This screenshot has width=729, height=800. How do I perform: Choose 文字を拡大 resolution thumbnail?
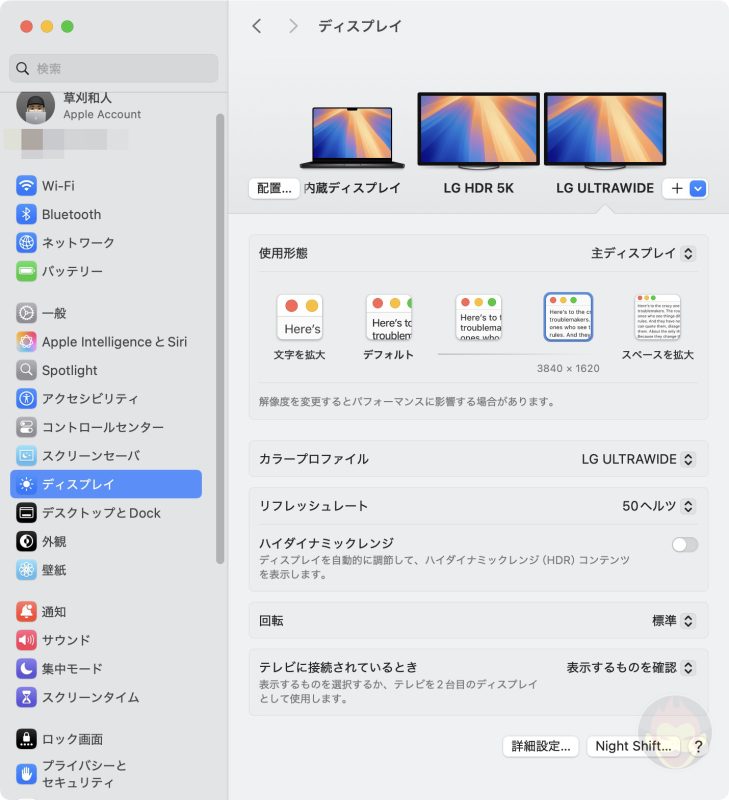click(299, 317)
